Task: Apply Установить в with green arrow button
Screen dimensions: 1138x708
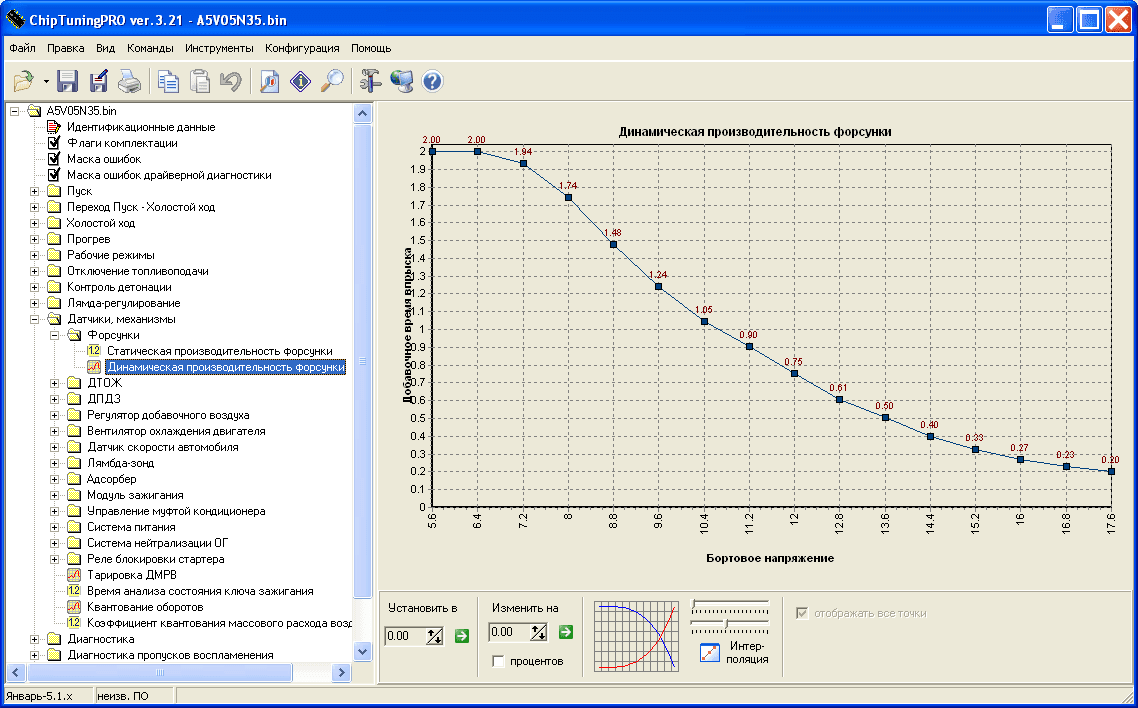Action: pyautogui.click(x=462, y=636)
